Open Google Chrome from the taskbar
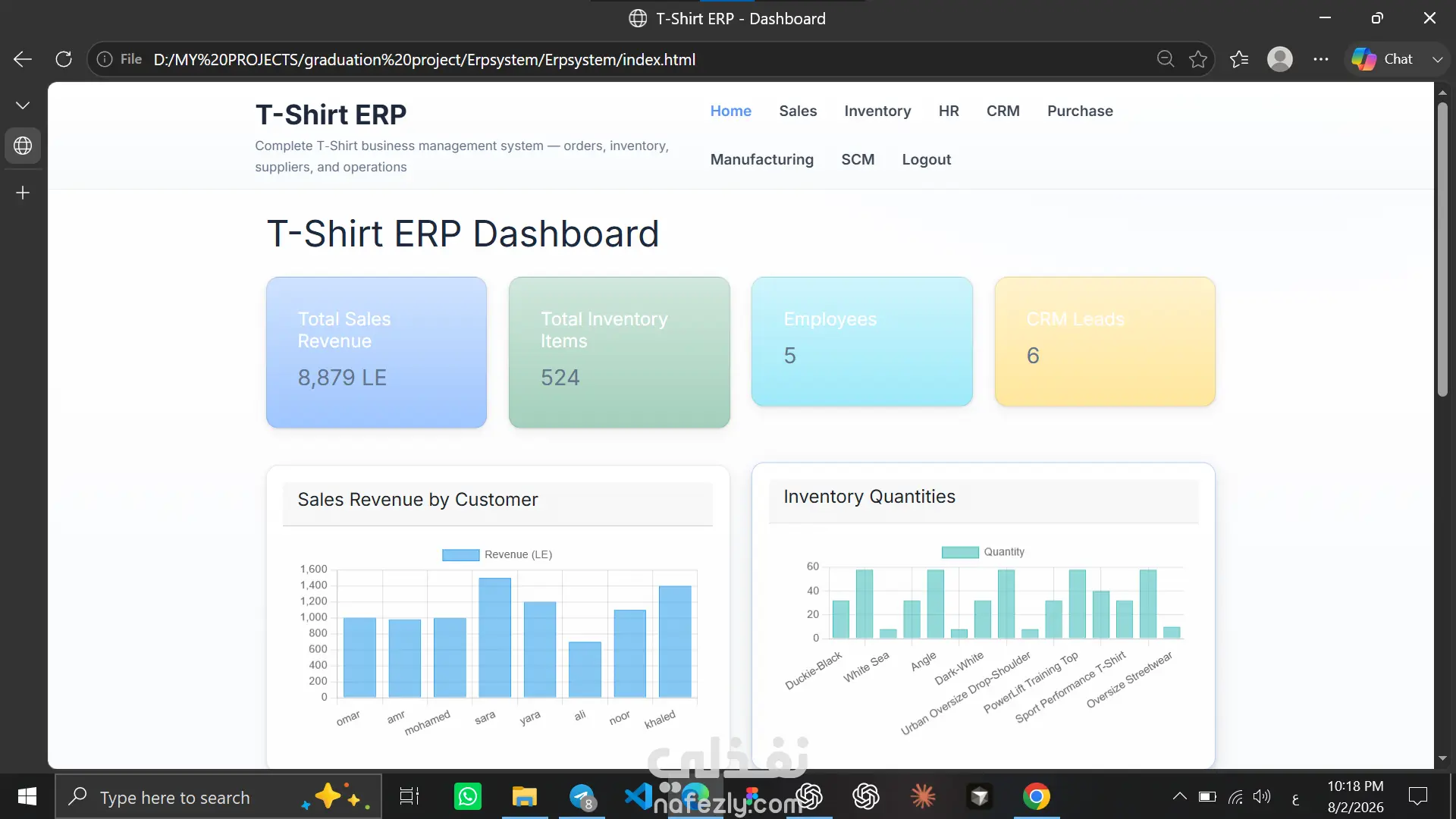The width and height of the screenshot is (1456, 819). [1037, 796]
